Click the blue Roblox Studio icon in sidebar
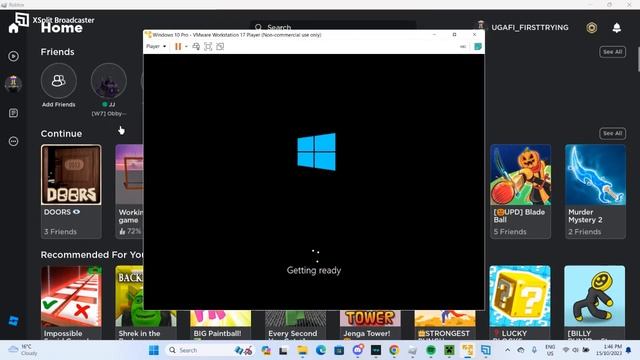Screen dimensions: 640x360 tap(13, 321)
